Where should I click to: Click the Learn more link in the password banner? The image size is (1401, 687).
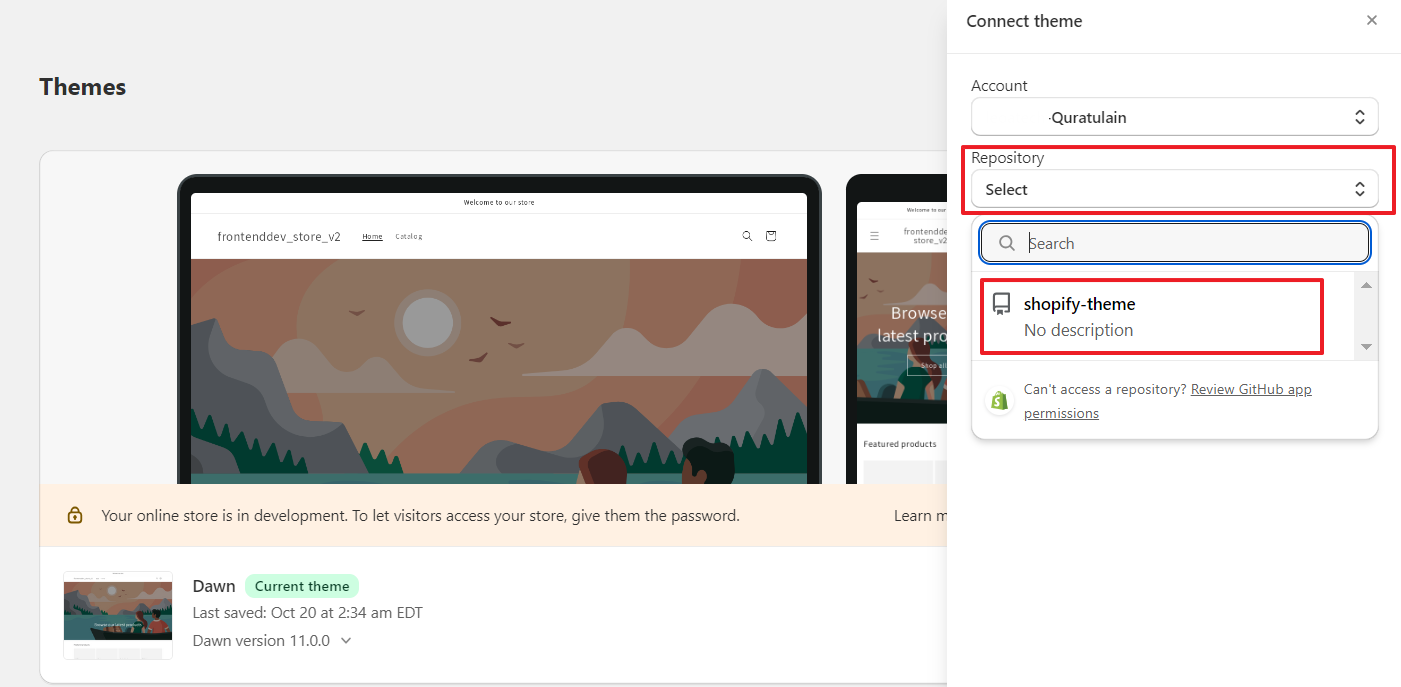[x=920, y=514]
